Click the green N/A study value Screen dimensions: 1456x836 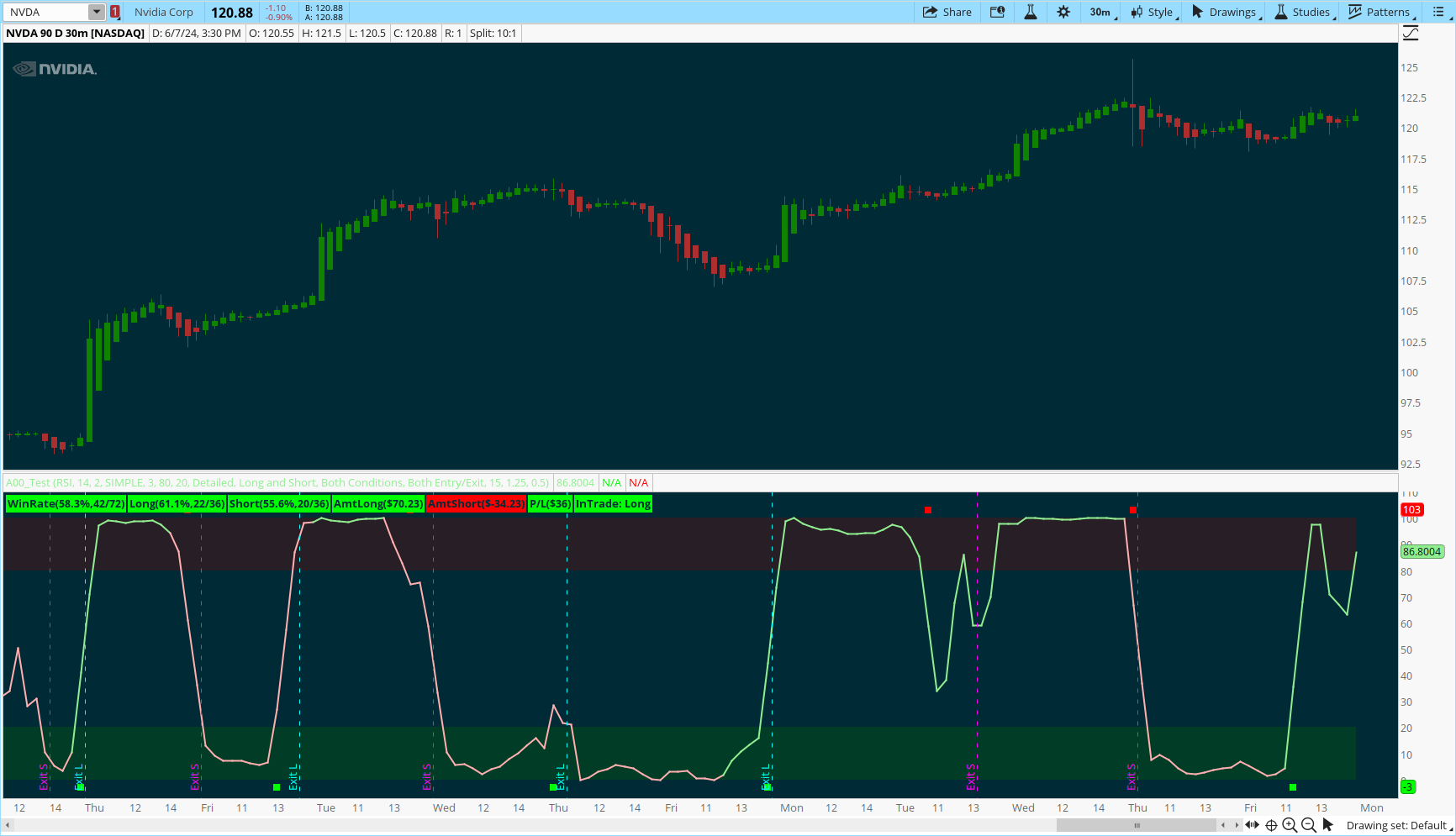[x=611, y=482]
